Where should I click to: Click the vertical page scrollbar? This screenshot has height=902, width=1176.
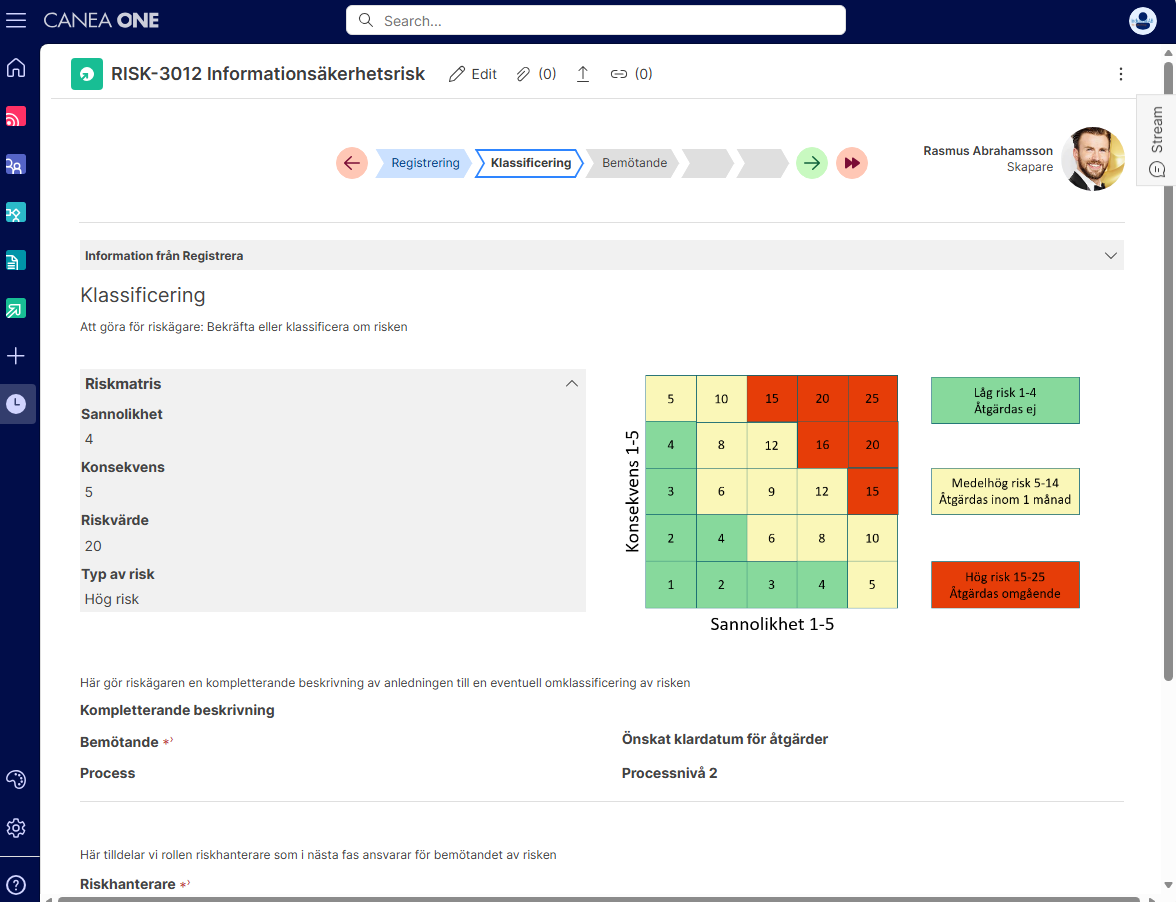(1168, 371)
